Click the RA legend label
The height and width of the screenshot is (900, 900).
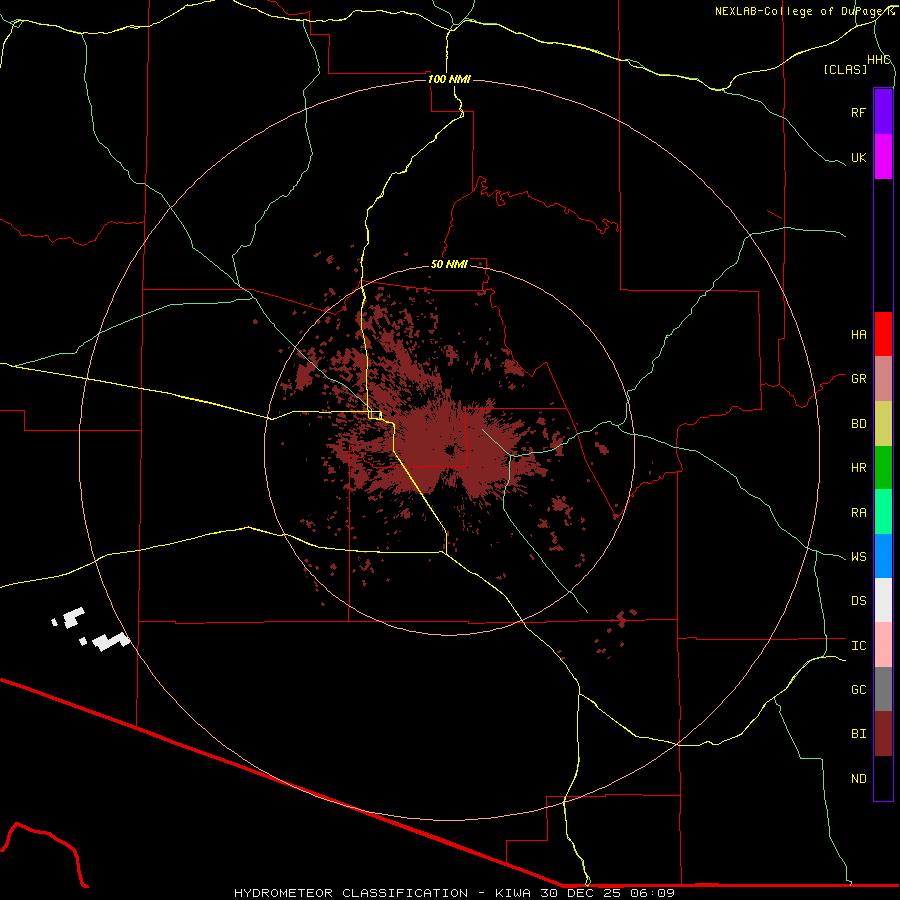click(x=858, y=513)
